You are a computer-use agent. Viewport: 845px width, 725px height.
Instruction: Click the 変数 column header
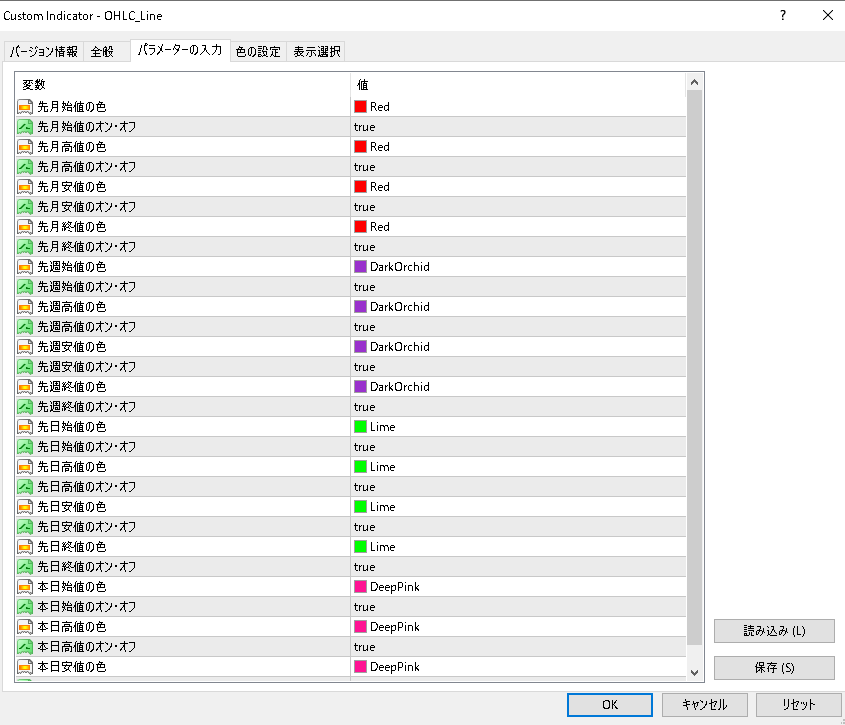click(x=183, y=85)
